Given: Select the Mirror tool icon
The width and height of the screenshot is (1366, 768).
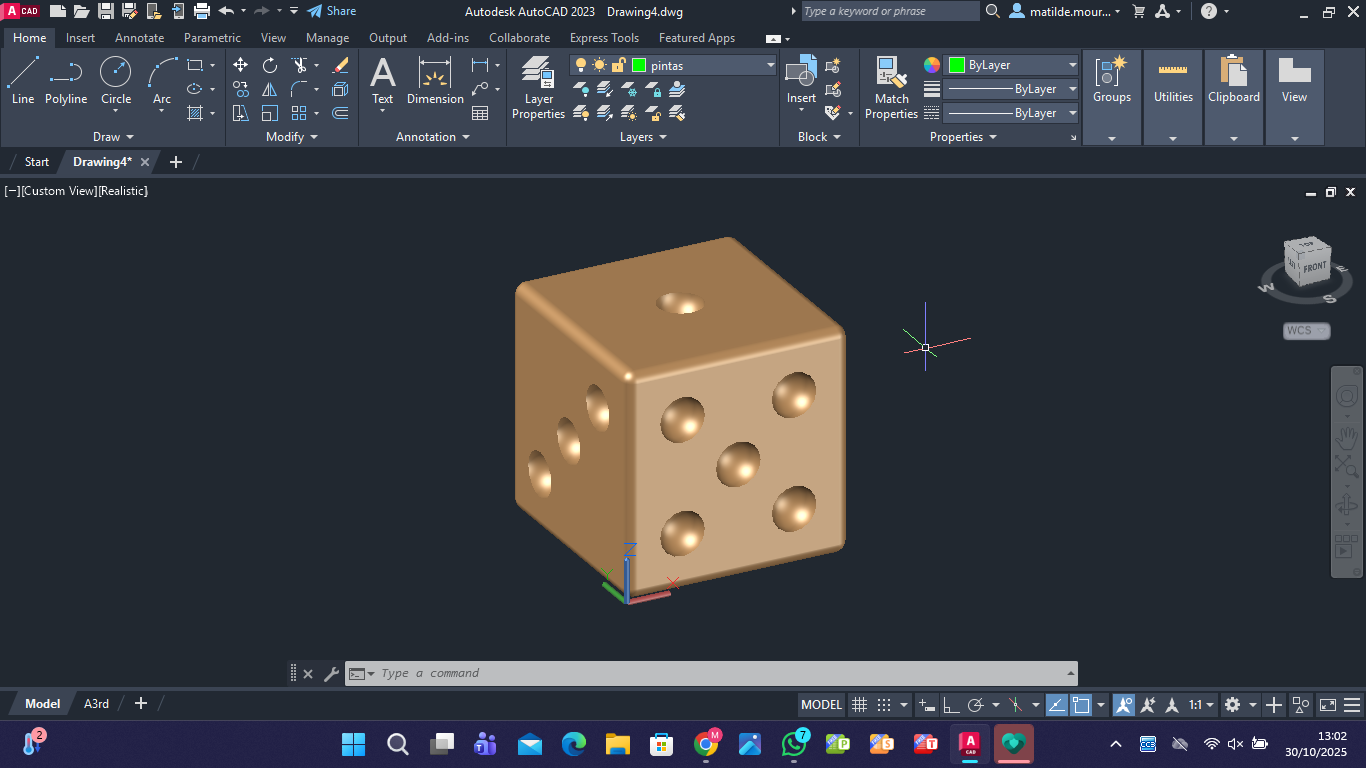Looking at the screenshot, I should click(x=270, y=89).
